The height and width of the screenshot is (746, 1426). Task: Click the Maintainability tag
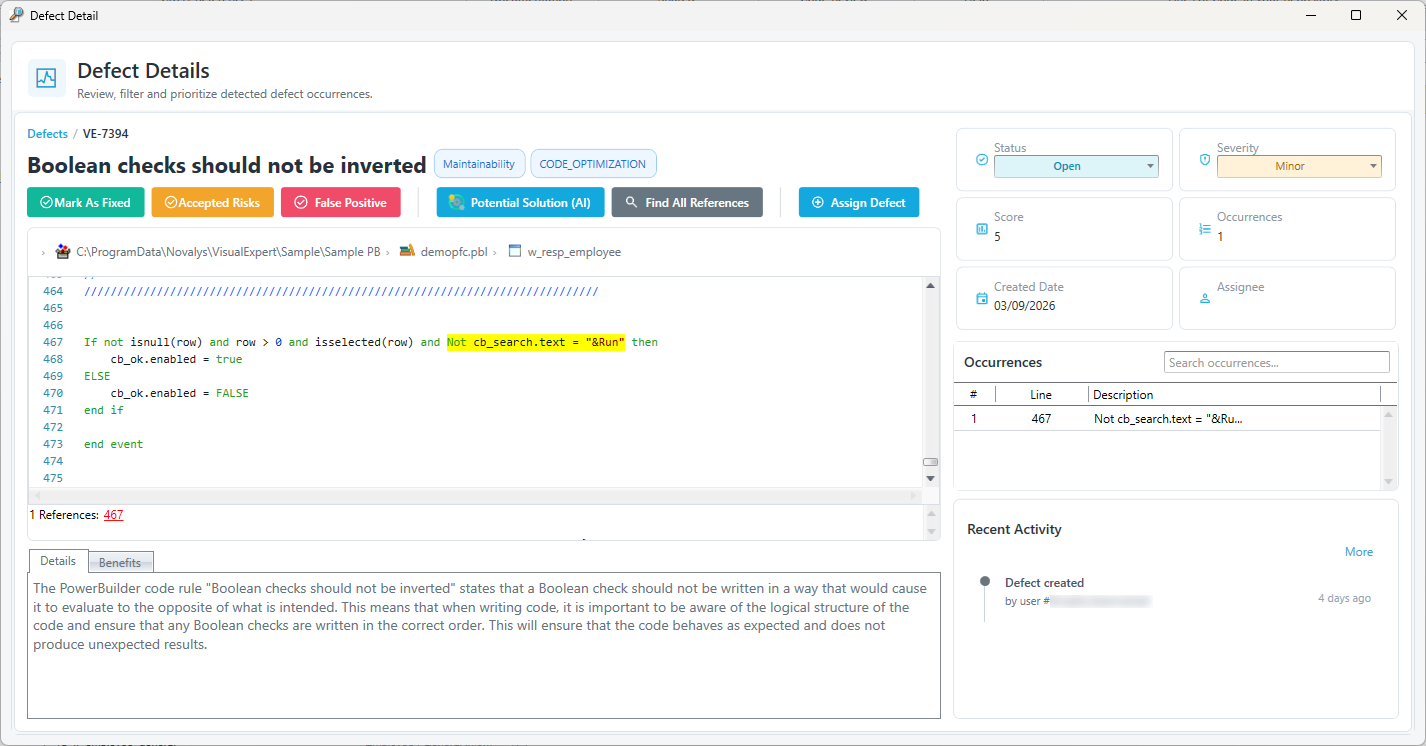pyautogui.click(x=479, y=164)
